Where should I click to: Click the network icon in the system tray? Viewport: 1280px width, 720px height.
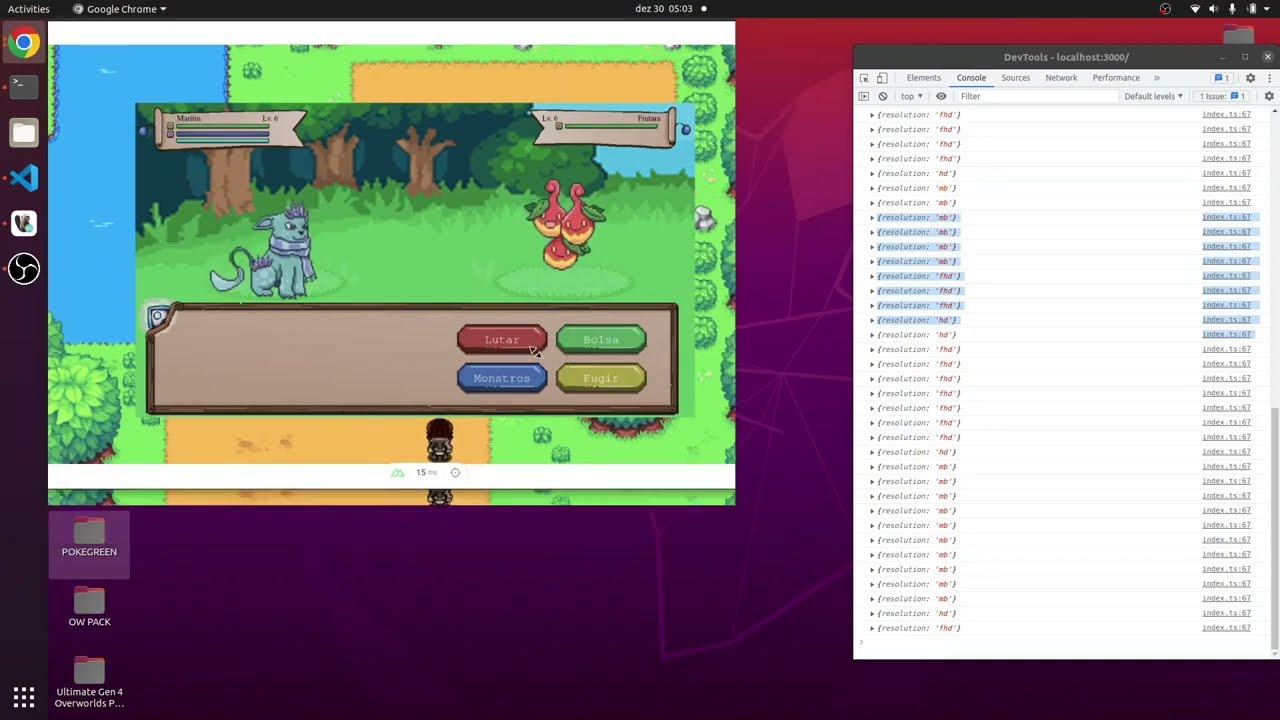coord(1195,9)
